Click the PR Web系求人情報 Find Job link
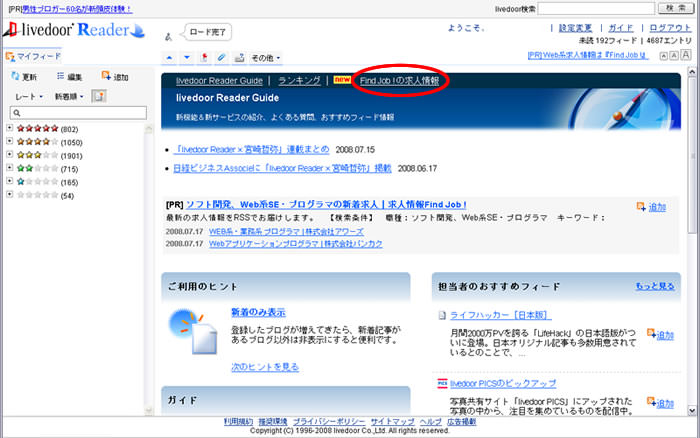 point(588,55)
